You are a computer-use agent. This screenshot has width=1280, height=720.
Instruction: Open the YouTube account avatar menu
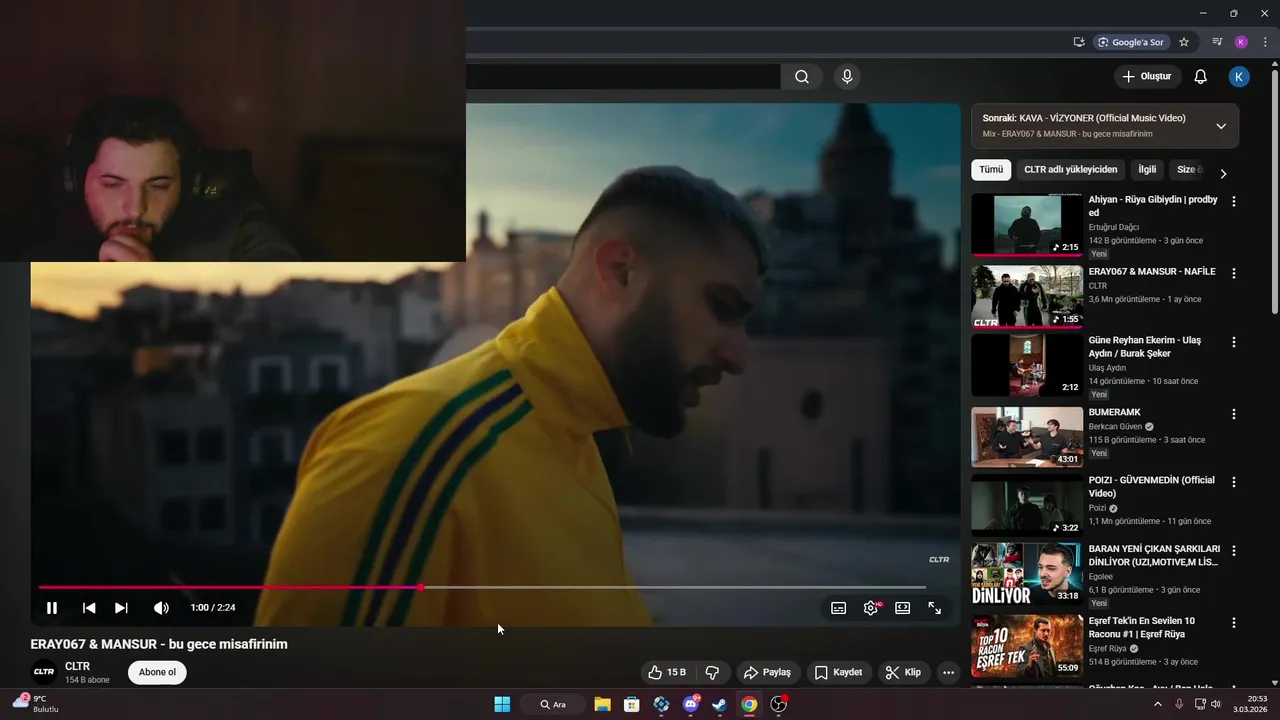(1239, 77)
